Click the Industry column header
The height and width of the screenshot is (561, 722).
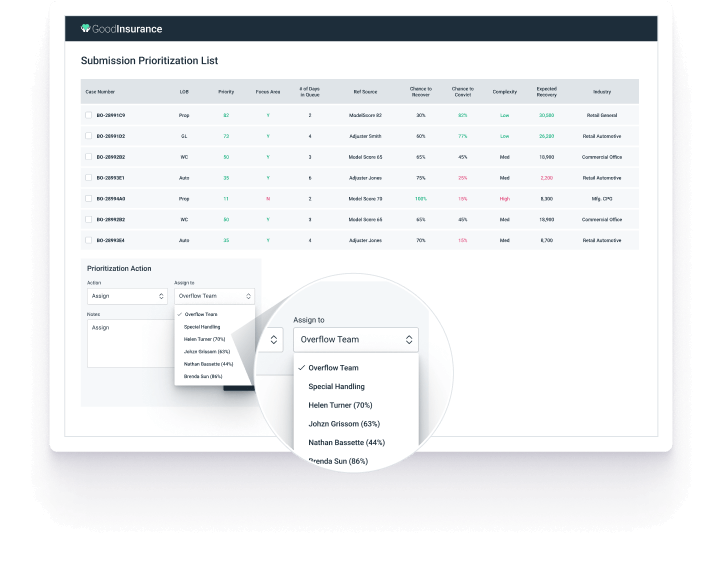(x=601, y=91)
